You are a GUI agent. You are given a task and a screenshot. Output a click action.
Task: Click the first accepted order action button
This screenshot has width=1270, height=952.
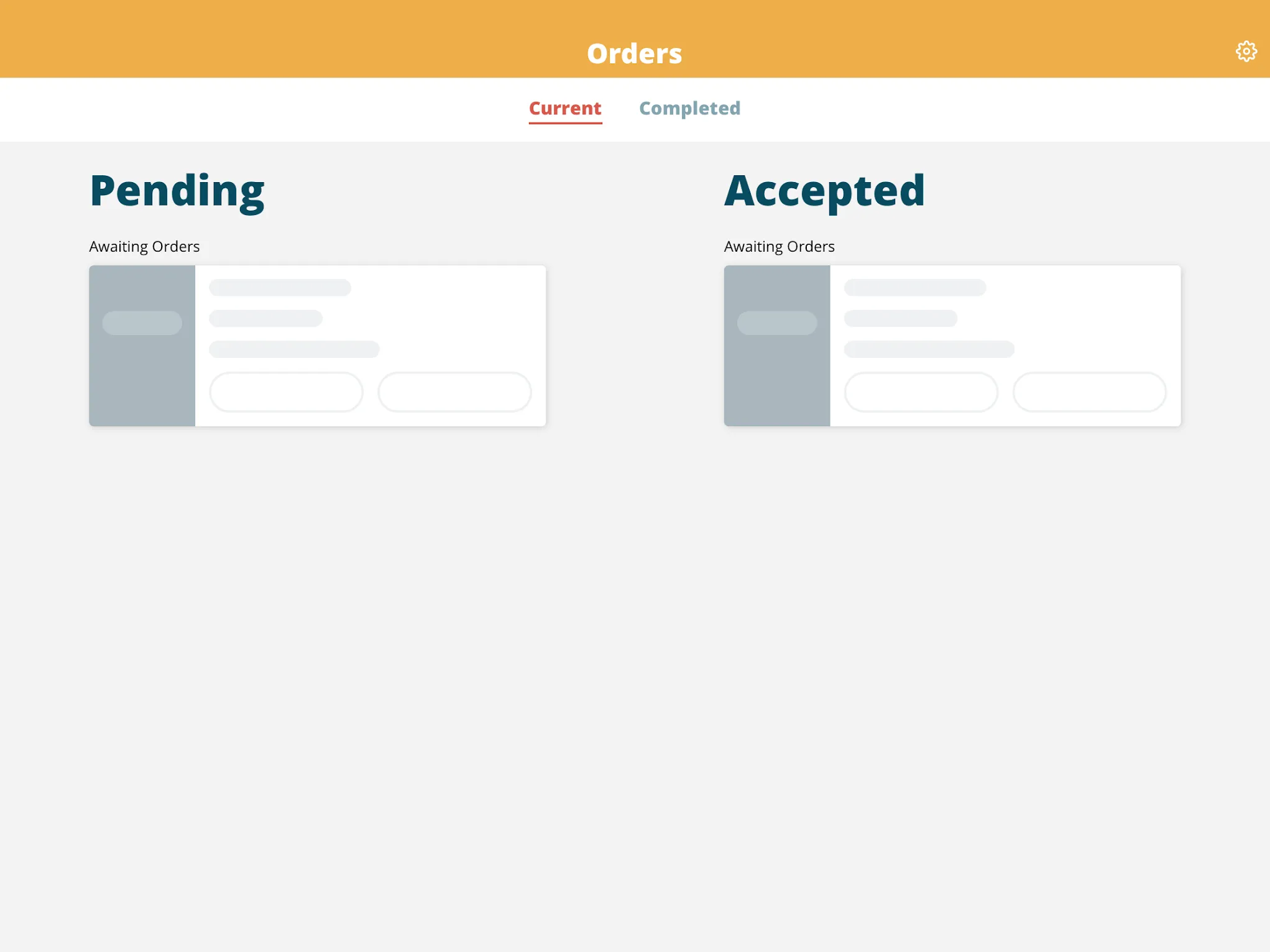921,391
